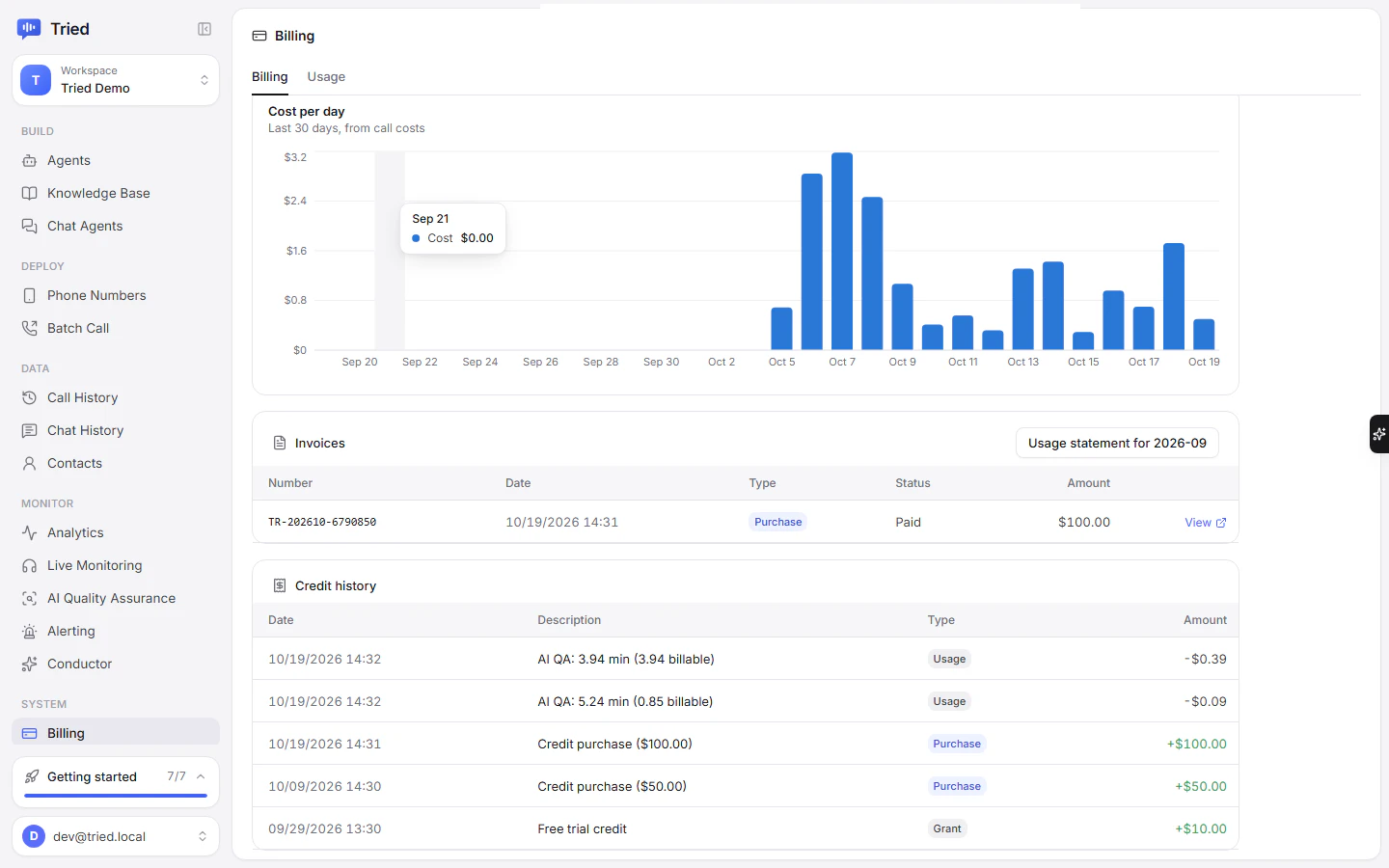The height and width of the screenshot is (868, 1389).
Task: Click the Paid status in Invoices
Action: click(908, 522)
